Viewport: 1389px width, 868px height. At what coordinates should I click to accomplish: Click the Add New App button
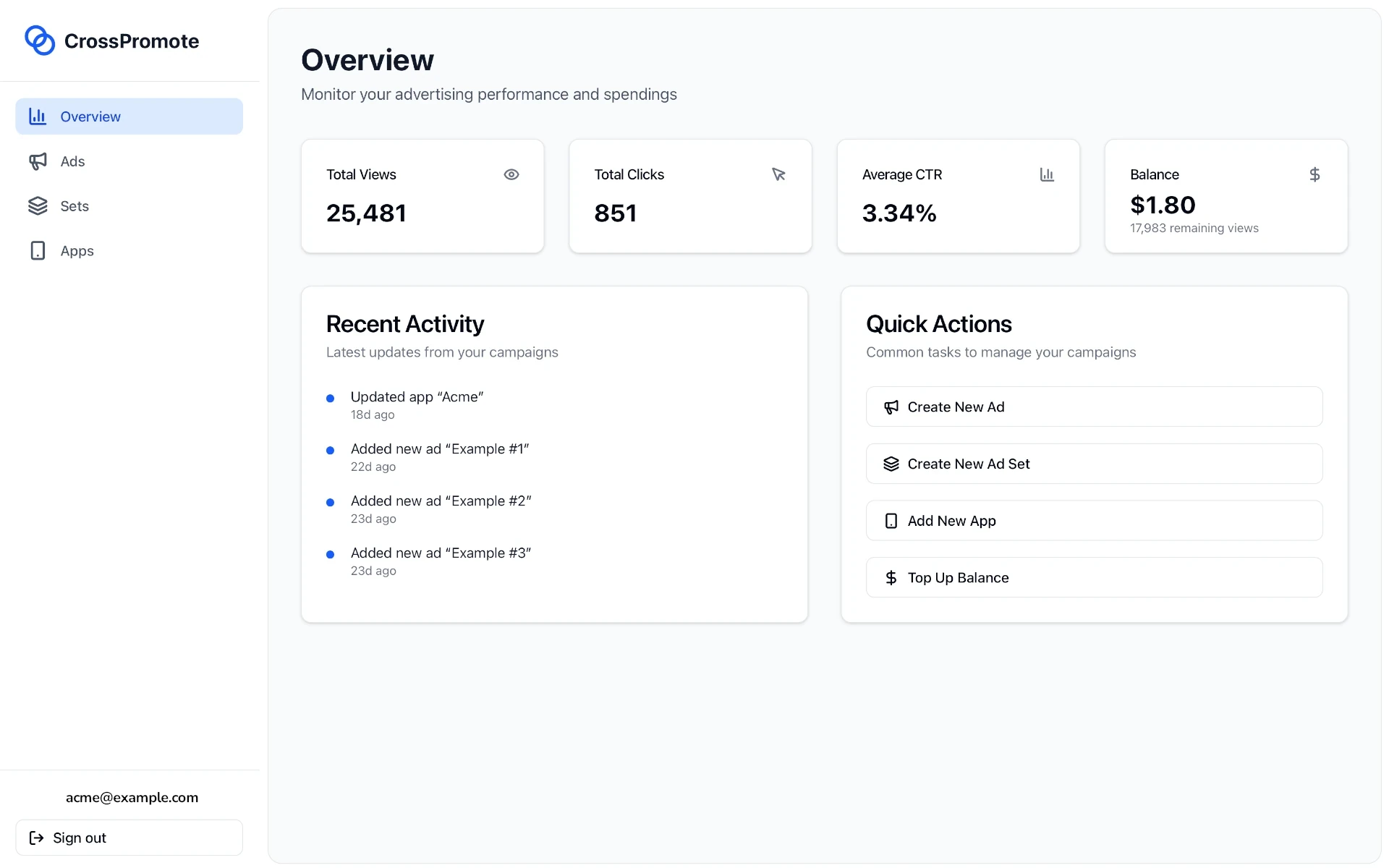coord(1093,520)
